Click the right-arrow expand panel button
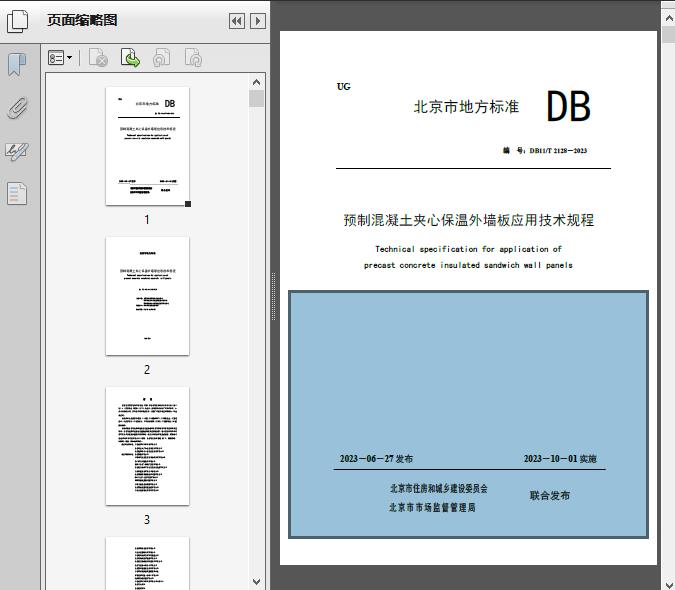 [x=258, y=21]
